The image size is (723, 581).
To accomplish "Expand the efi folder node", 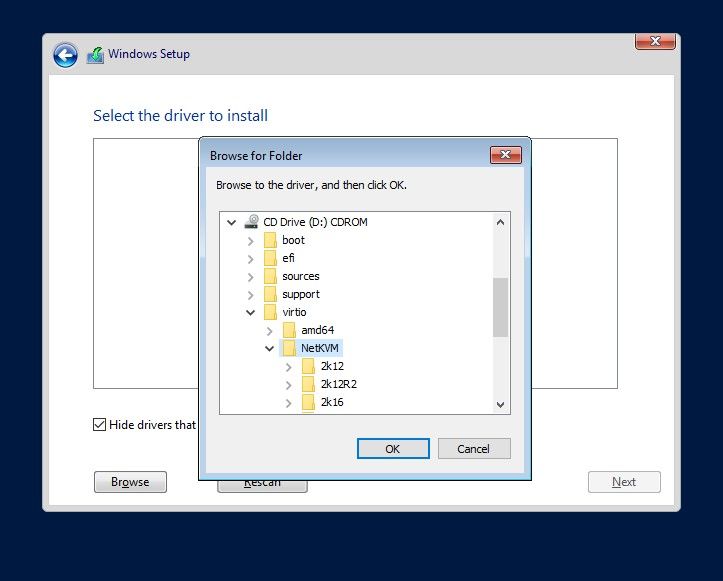I will 250,259.
